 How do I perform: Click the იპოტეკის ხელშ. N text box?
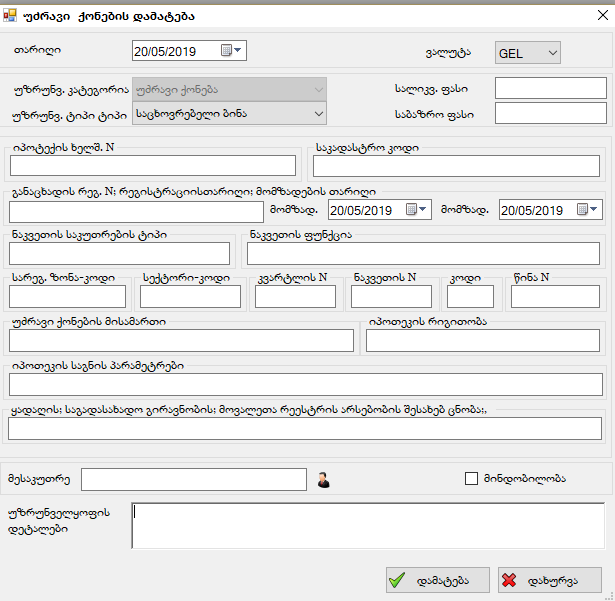coord(152,166)
